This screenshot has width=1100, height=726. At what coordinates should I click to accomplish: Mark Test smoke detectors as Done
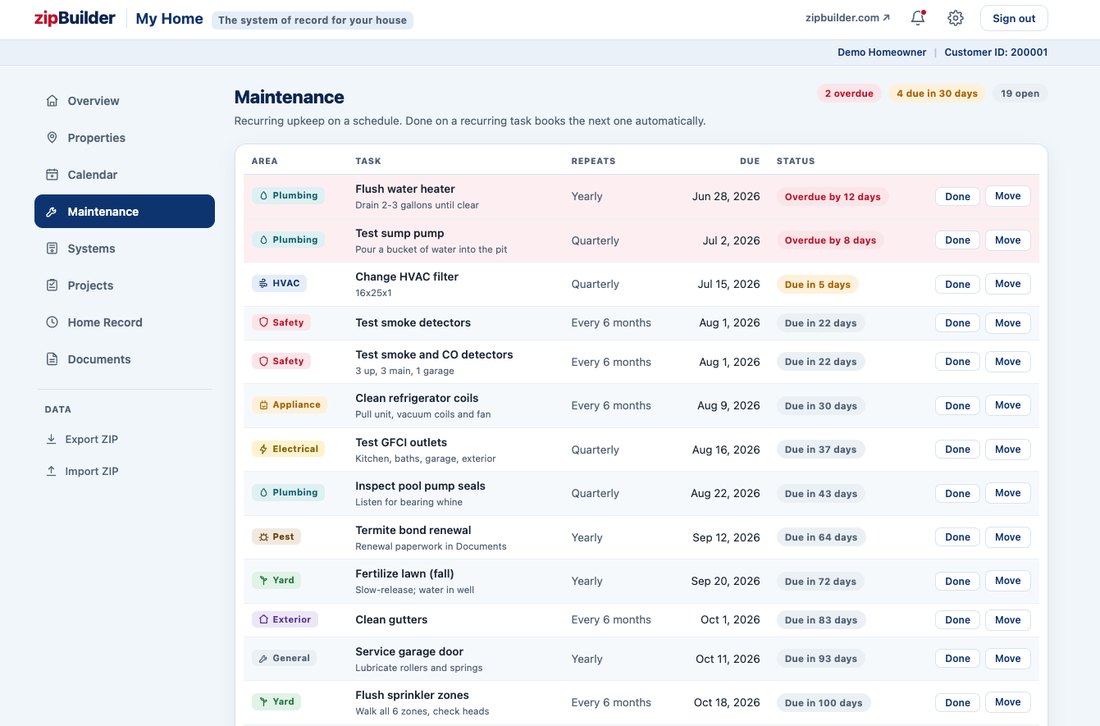click(x=957, y=323)
